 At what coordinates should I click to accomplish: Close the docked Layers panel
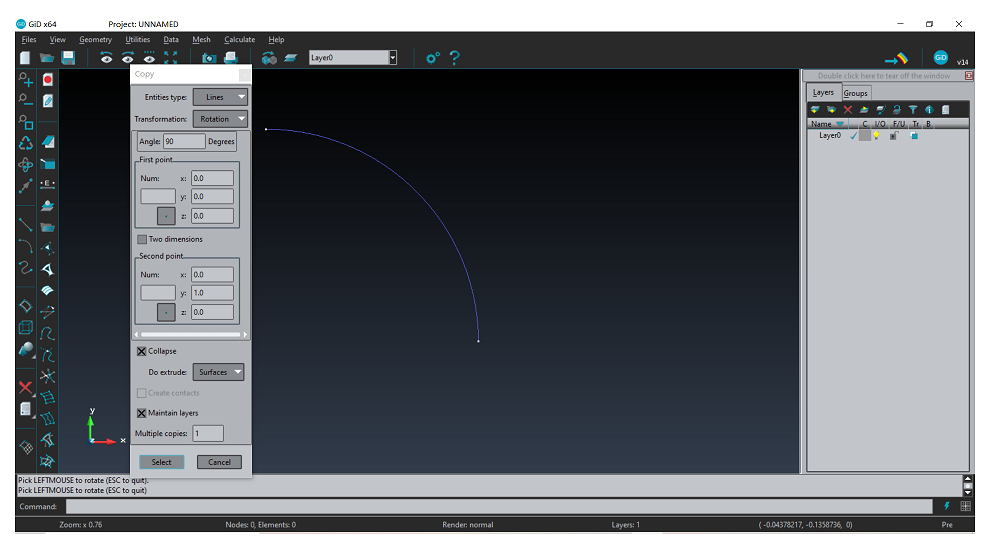(969, 76)
